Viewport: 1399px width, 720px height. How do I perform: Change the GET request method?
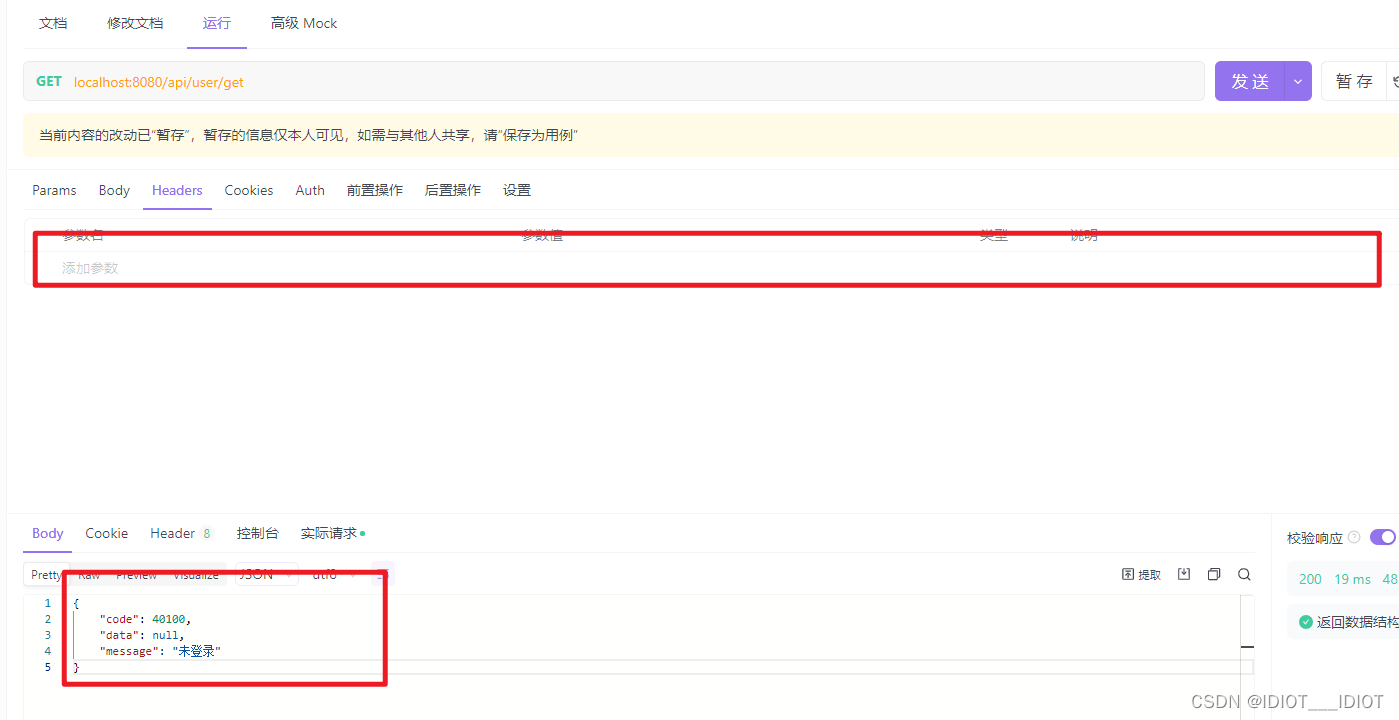pyautogui.click(x=49, y=81)
